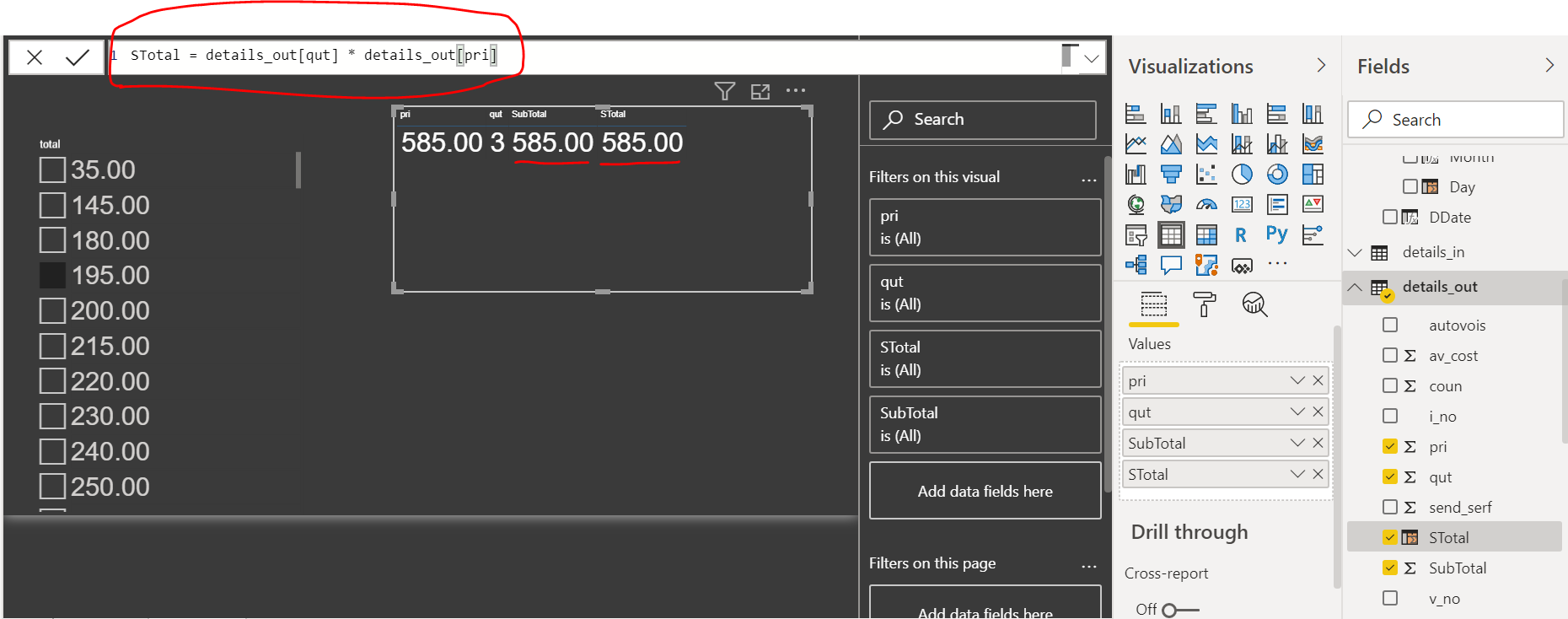
Task: Choose the Donut chart visualization
Action: coord(1277,175)
